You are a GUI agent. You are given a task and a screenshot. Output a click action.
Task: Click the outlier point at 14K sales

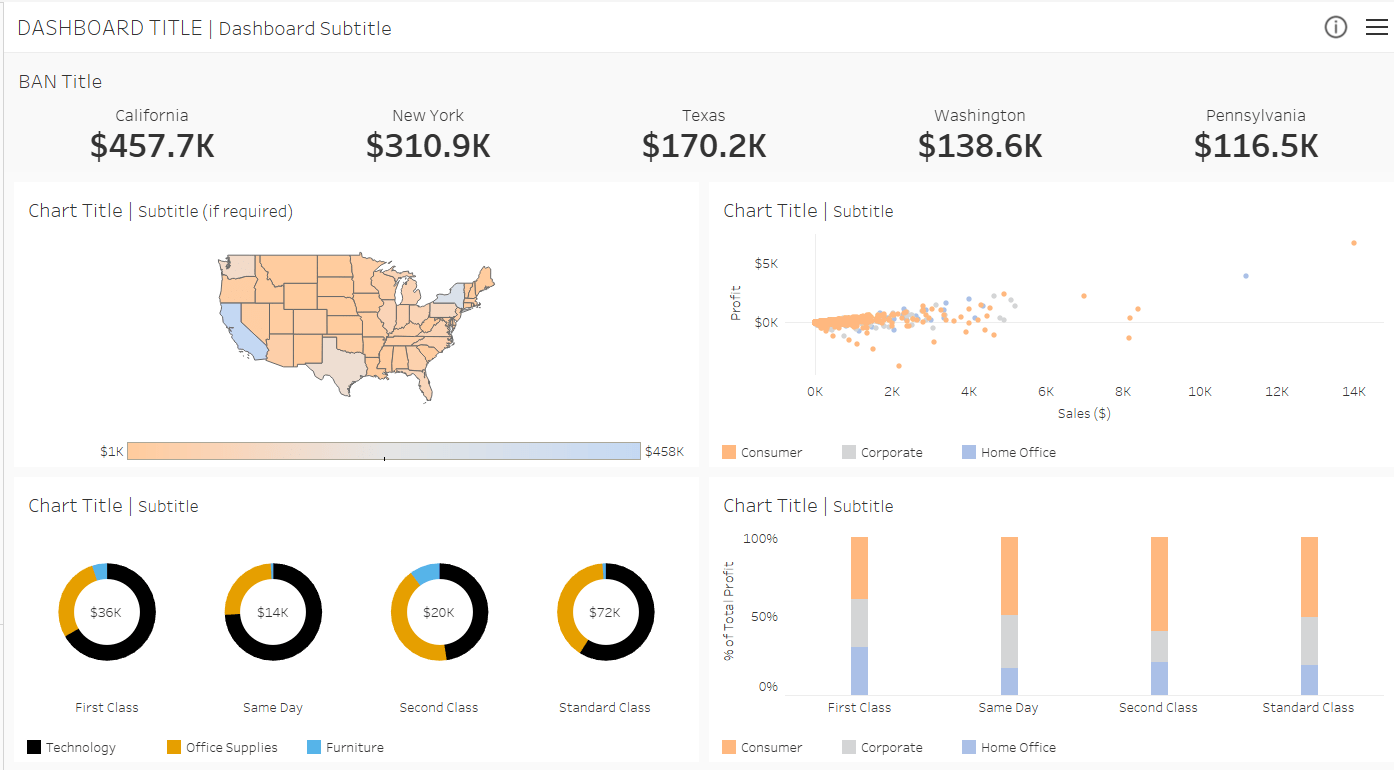(1354, 242)
